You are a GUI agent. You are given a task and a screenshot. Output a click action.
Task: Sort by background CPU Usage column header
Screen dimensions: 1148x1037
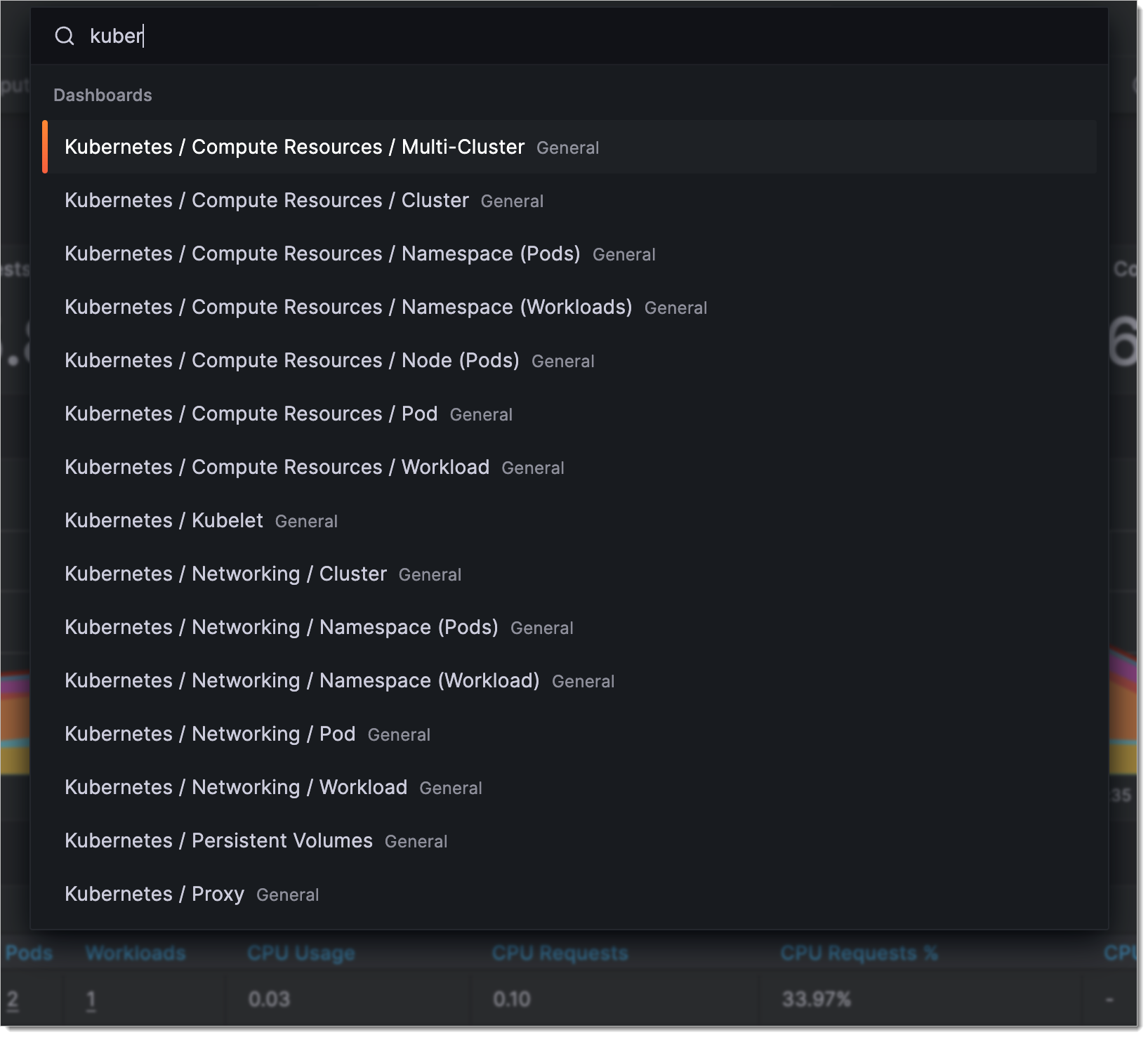301,953
